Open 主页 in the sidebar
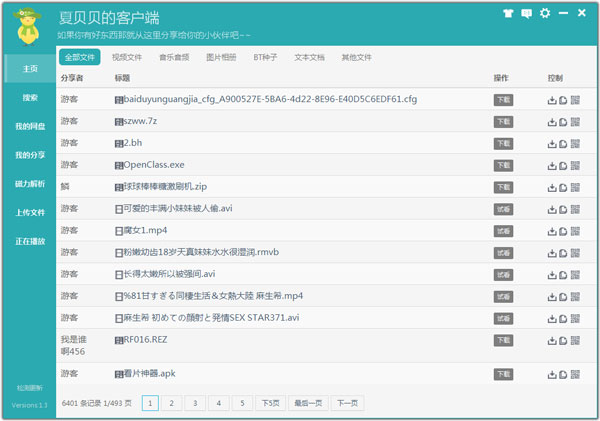 click(x=30, y=69)
